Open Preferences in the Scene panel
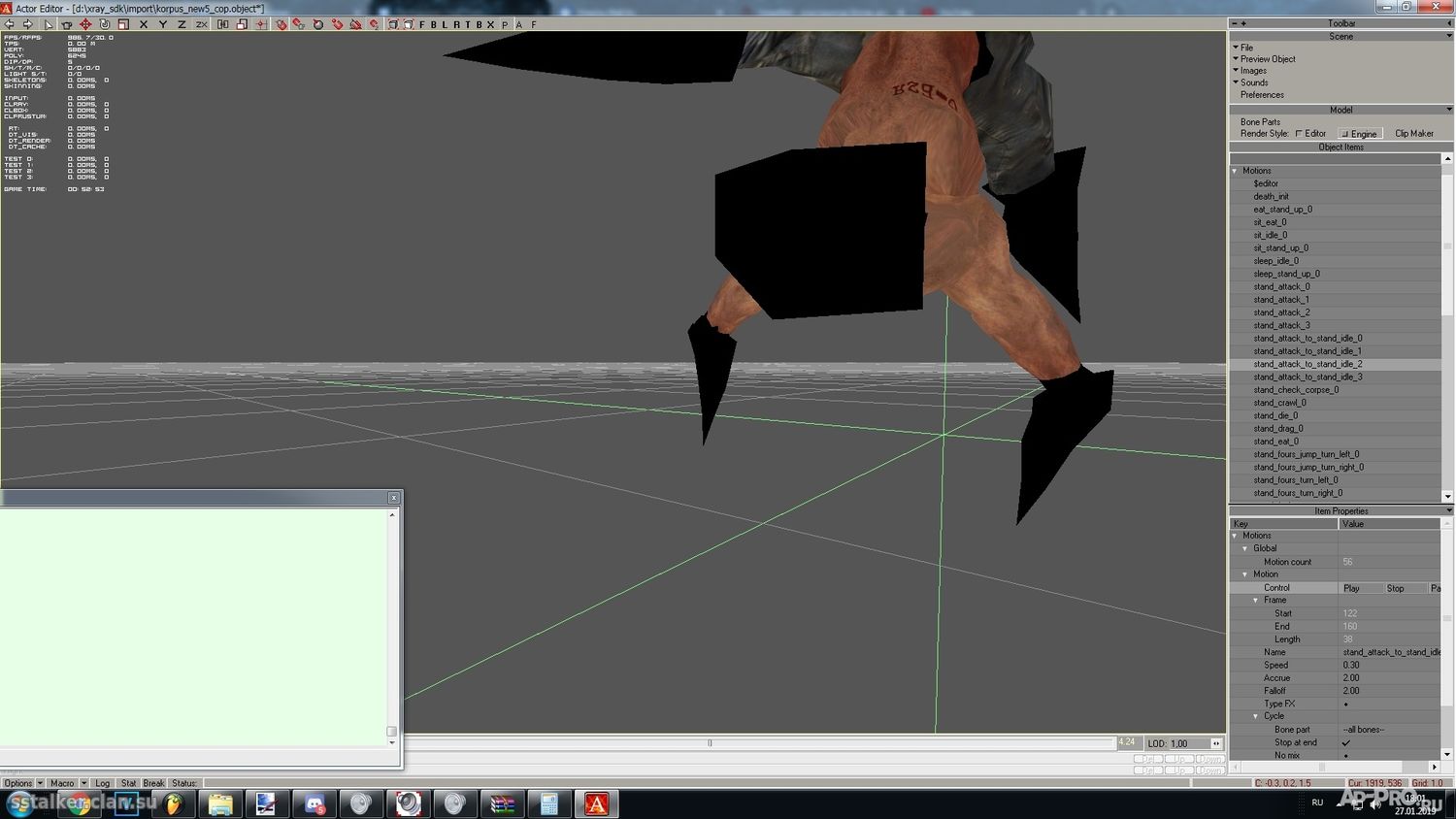 [x=1262, y=95]
